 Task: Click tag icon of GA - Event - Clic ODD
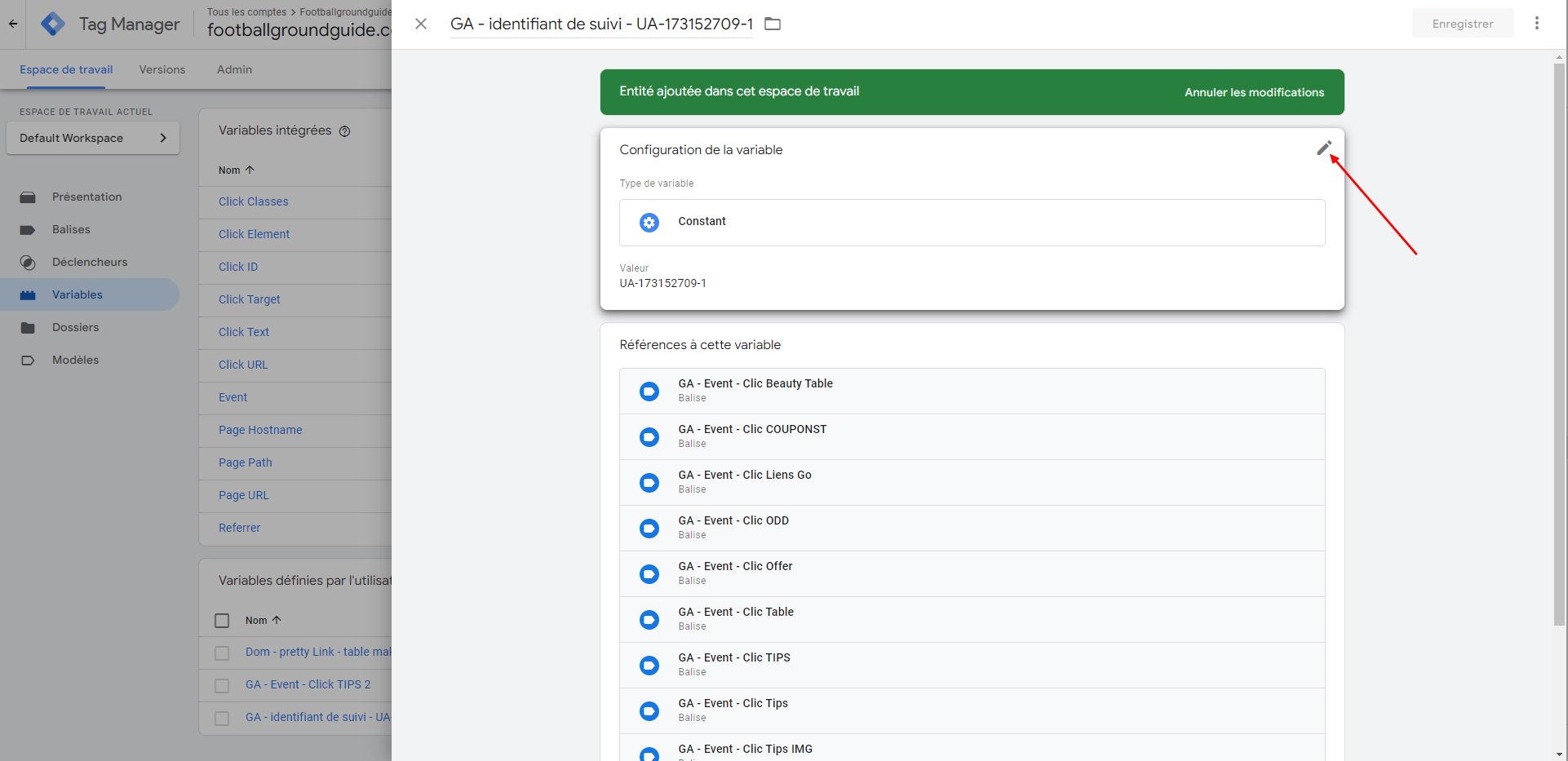649,529
